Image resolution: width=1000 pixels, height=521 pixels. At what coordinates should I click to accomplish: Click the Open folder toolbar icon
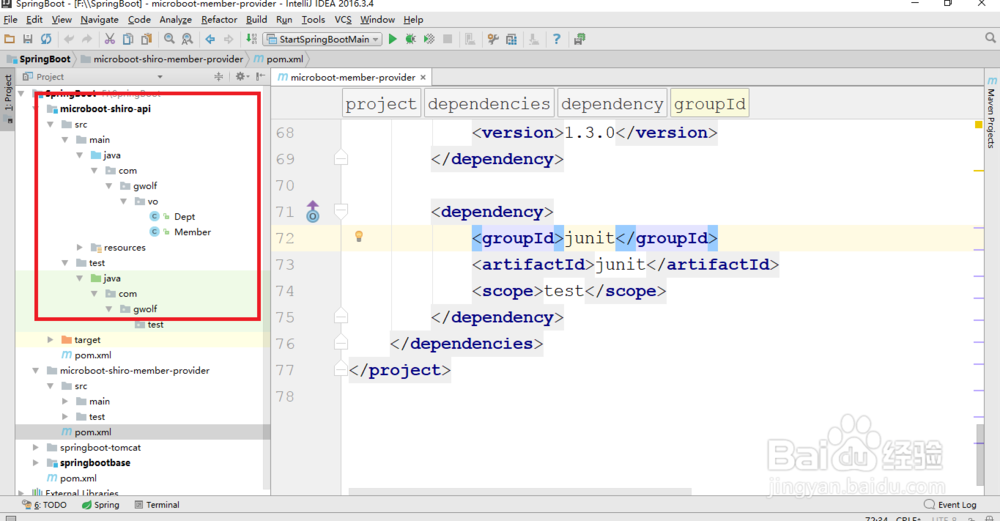click(x=10, y=39)
